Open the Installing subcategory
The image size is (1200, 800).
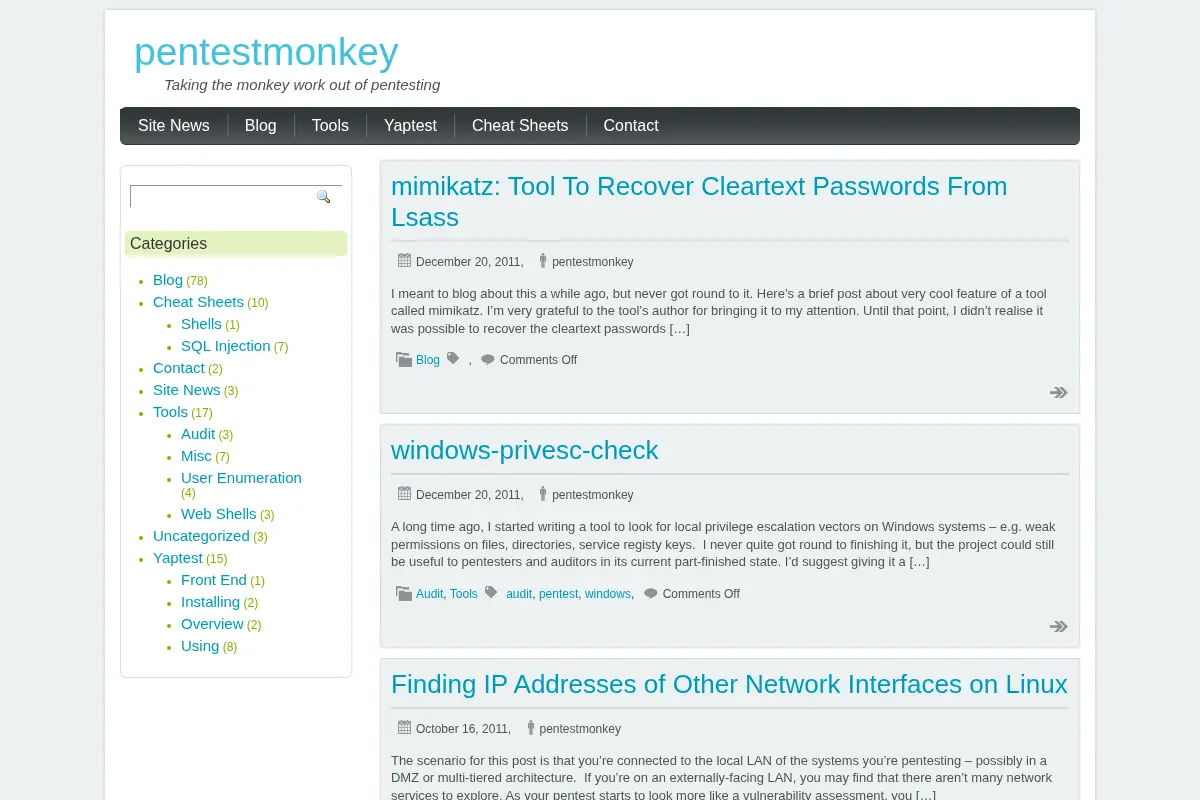[x=210, y=602]
